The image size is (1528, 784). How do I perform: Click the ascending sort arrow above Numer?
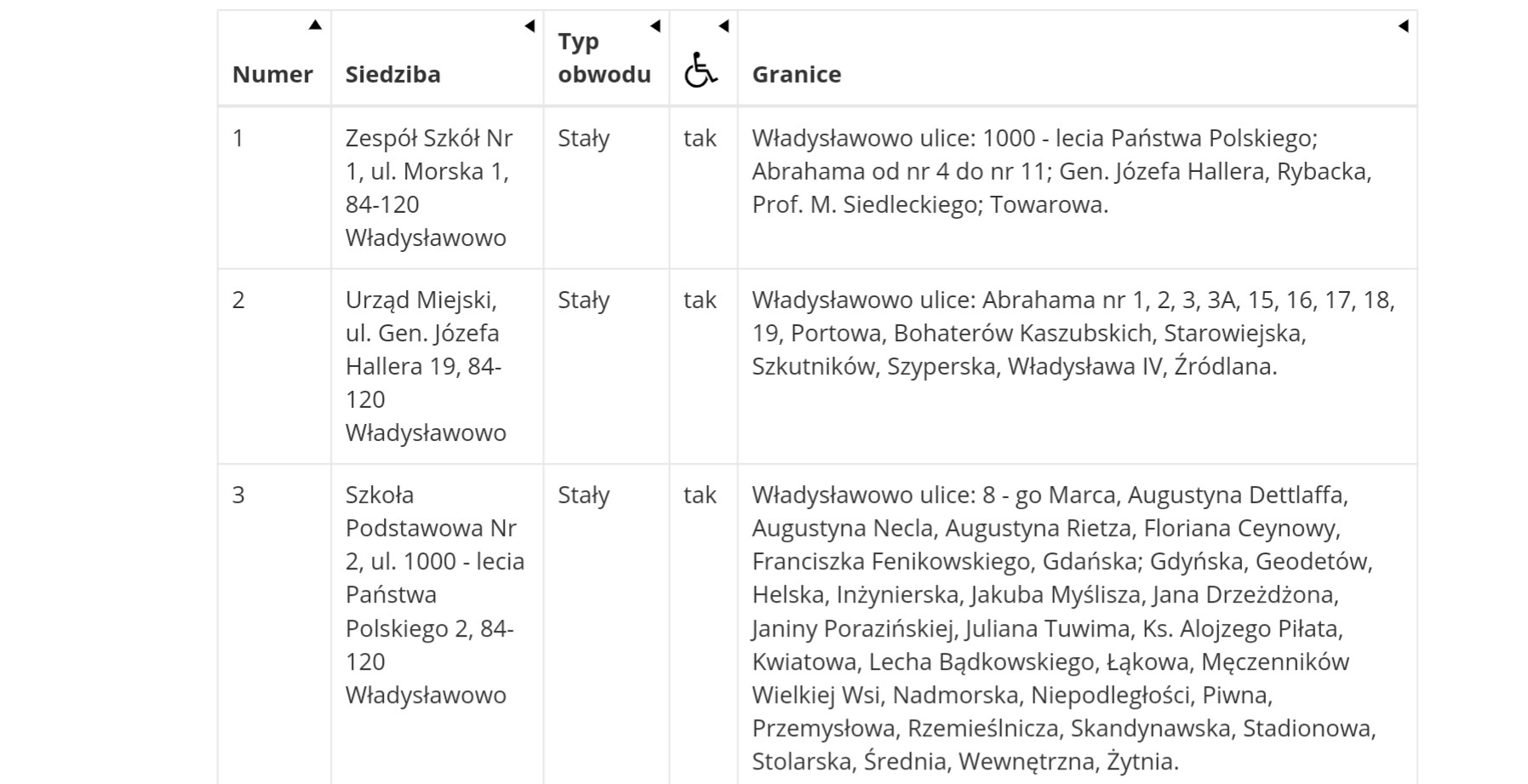tap(315, 25)
